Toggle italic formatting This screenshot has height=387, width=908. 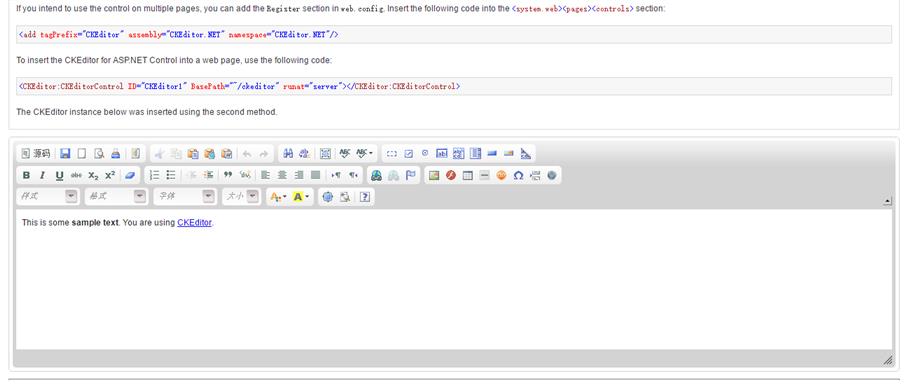[x=42, y=175]
